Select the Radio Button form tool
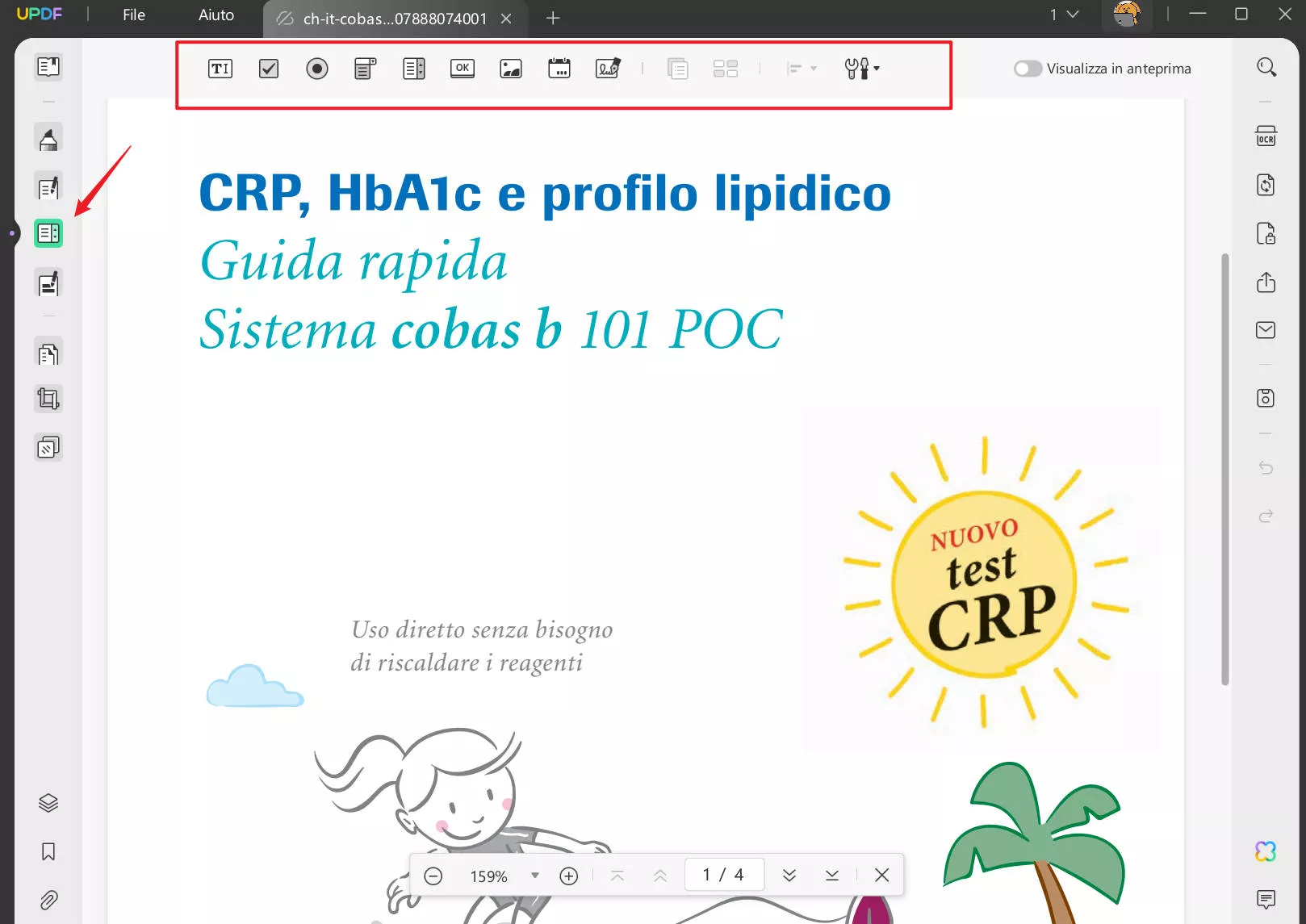The width and height of the screenshot is (1306, 924). (x=317, y=69)
